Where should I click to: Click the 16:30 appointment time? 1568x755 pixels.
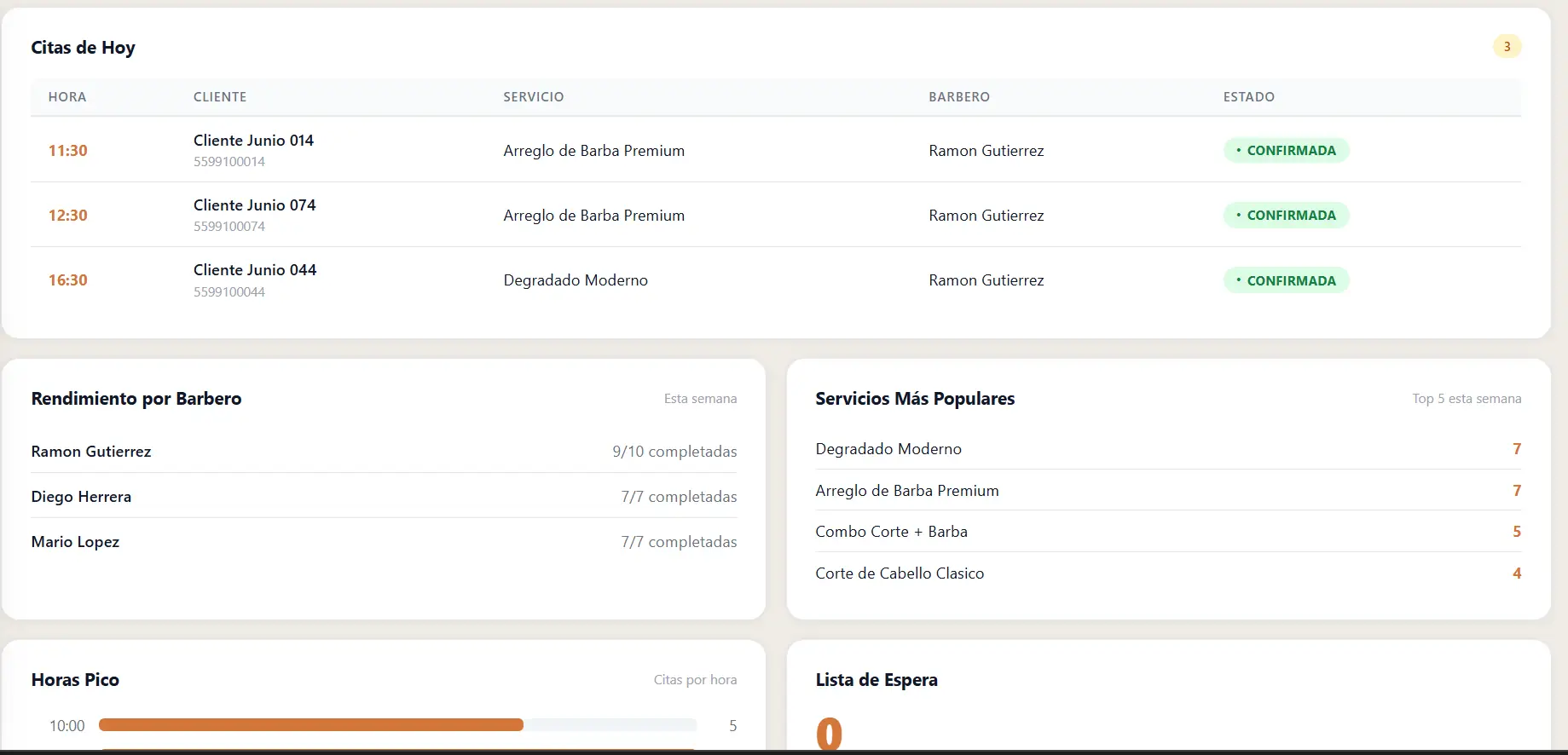[68, 280]
